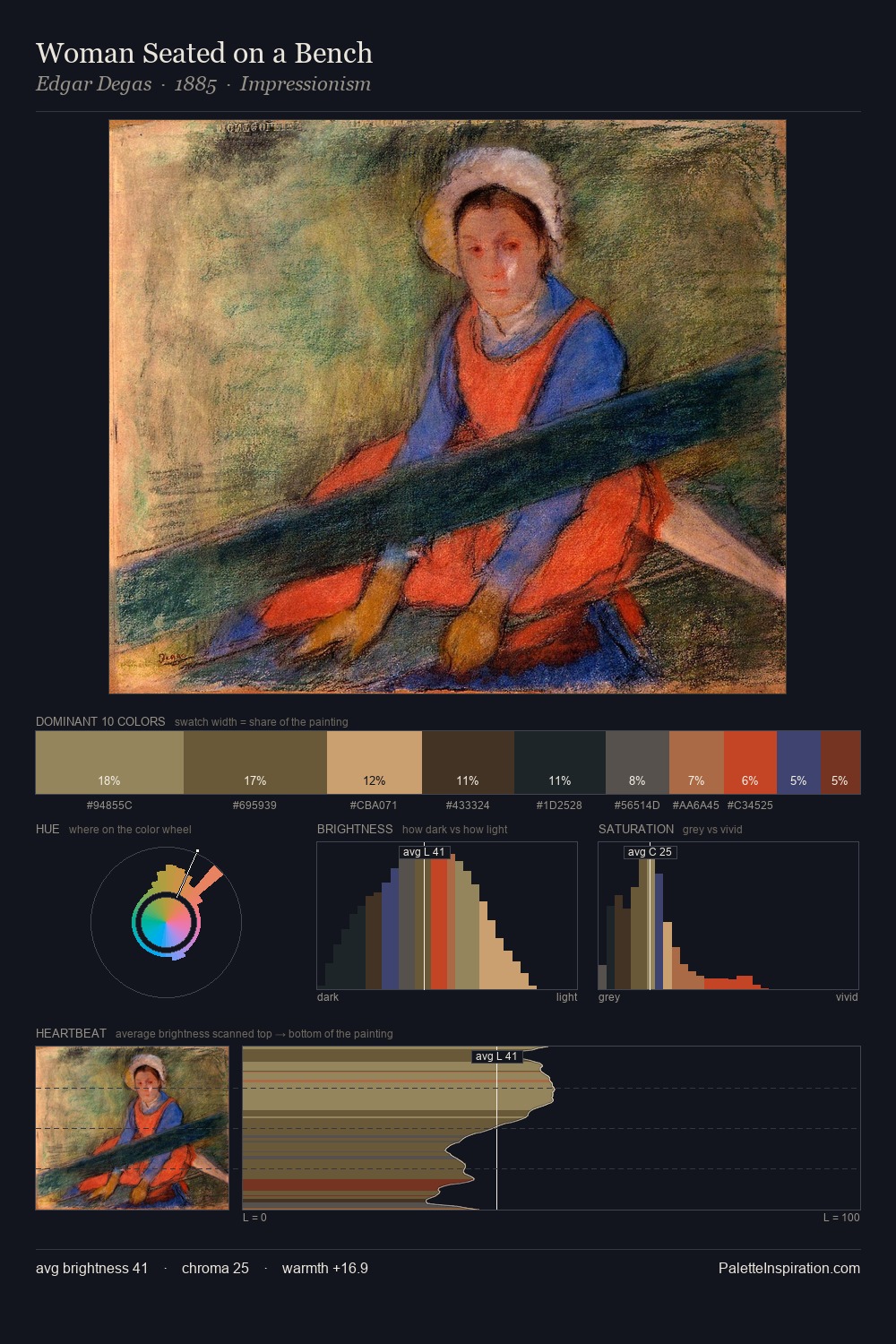Screen dimensions: 896x1344
Task: Click the #56514D hex code
Action: coord(637,806)
